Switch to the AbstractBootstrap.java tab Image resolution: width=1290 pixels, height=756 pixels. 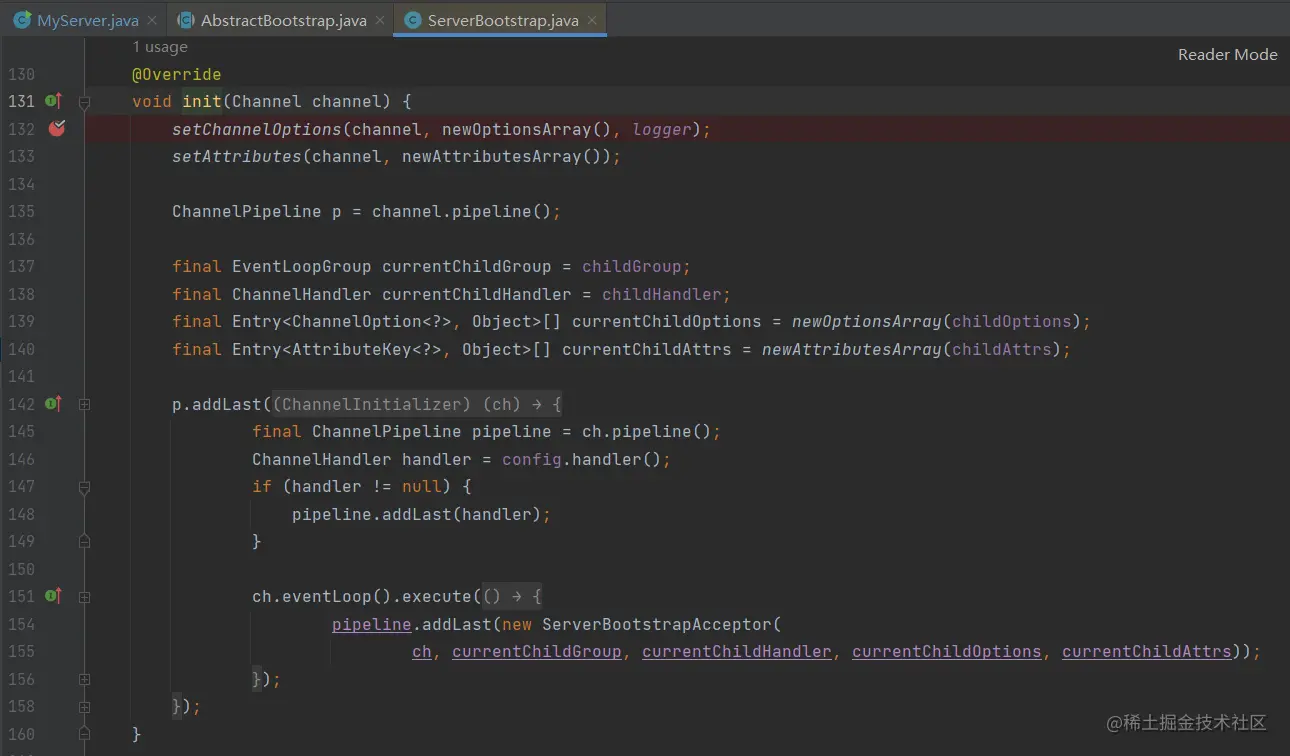pyautogui.click(x=283, y=20)
